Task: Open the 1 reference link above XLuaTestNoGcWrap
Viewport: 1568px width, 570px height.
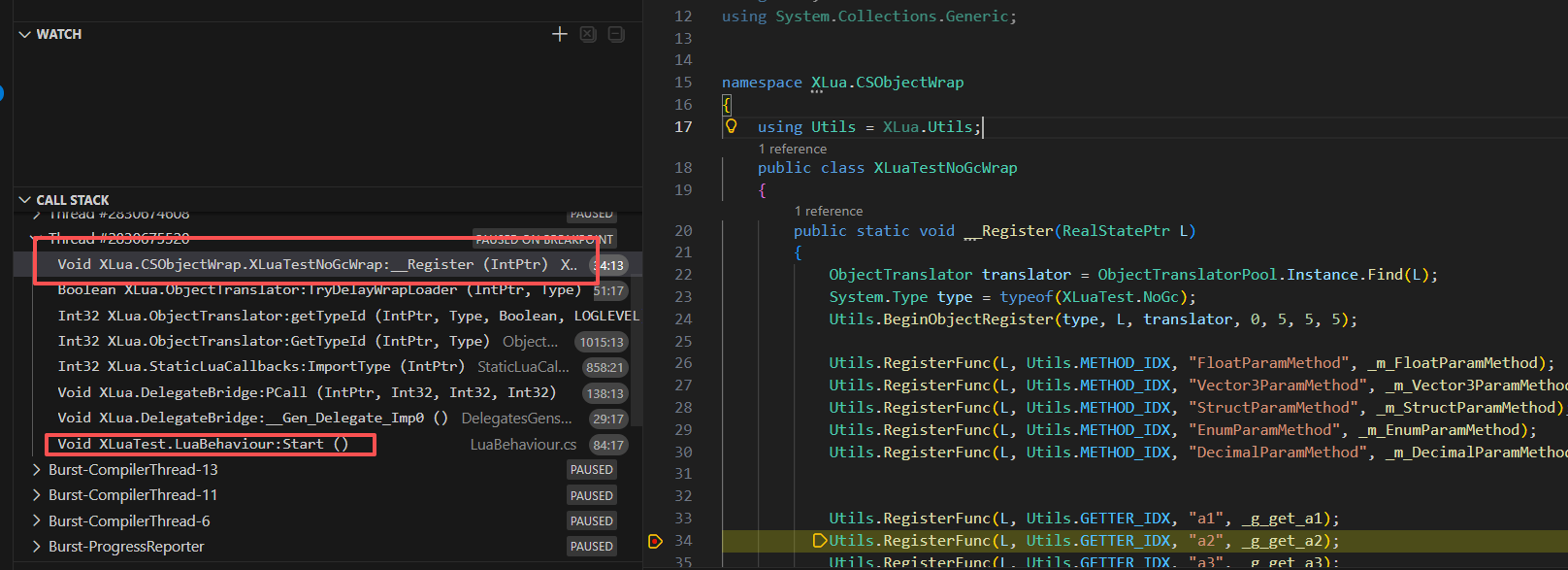Action: 793,149
